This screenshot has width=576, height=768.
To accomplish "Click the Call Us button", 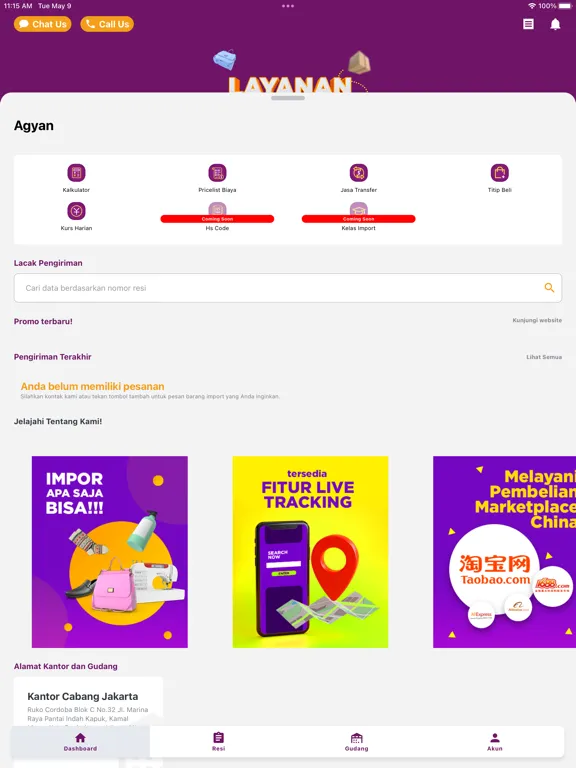I will (x=107, y=24).
